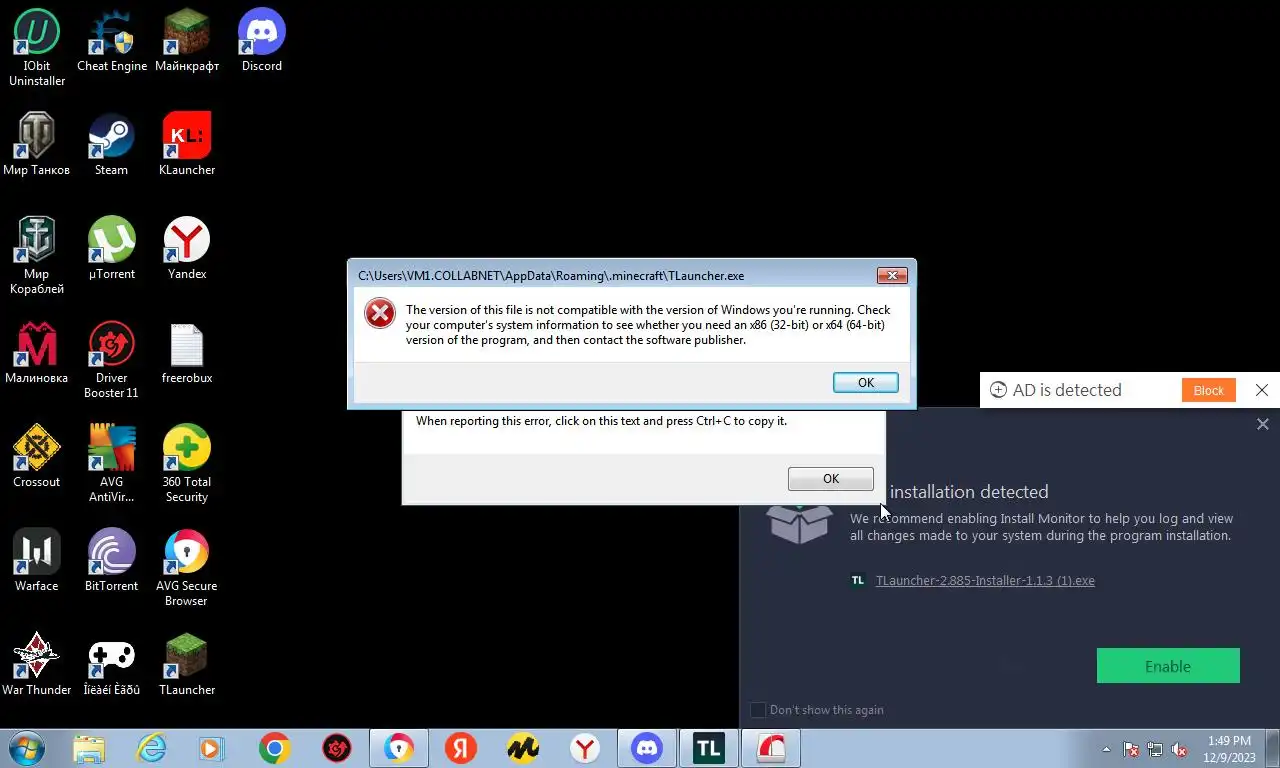
Task: Select the Driver Booster 11 icon
Action: click(112, 359)
